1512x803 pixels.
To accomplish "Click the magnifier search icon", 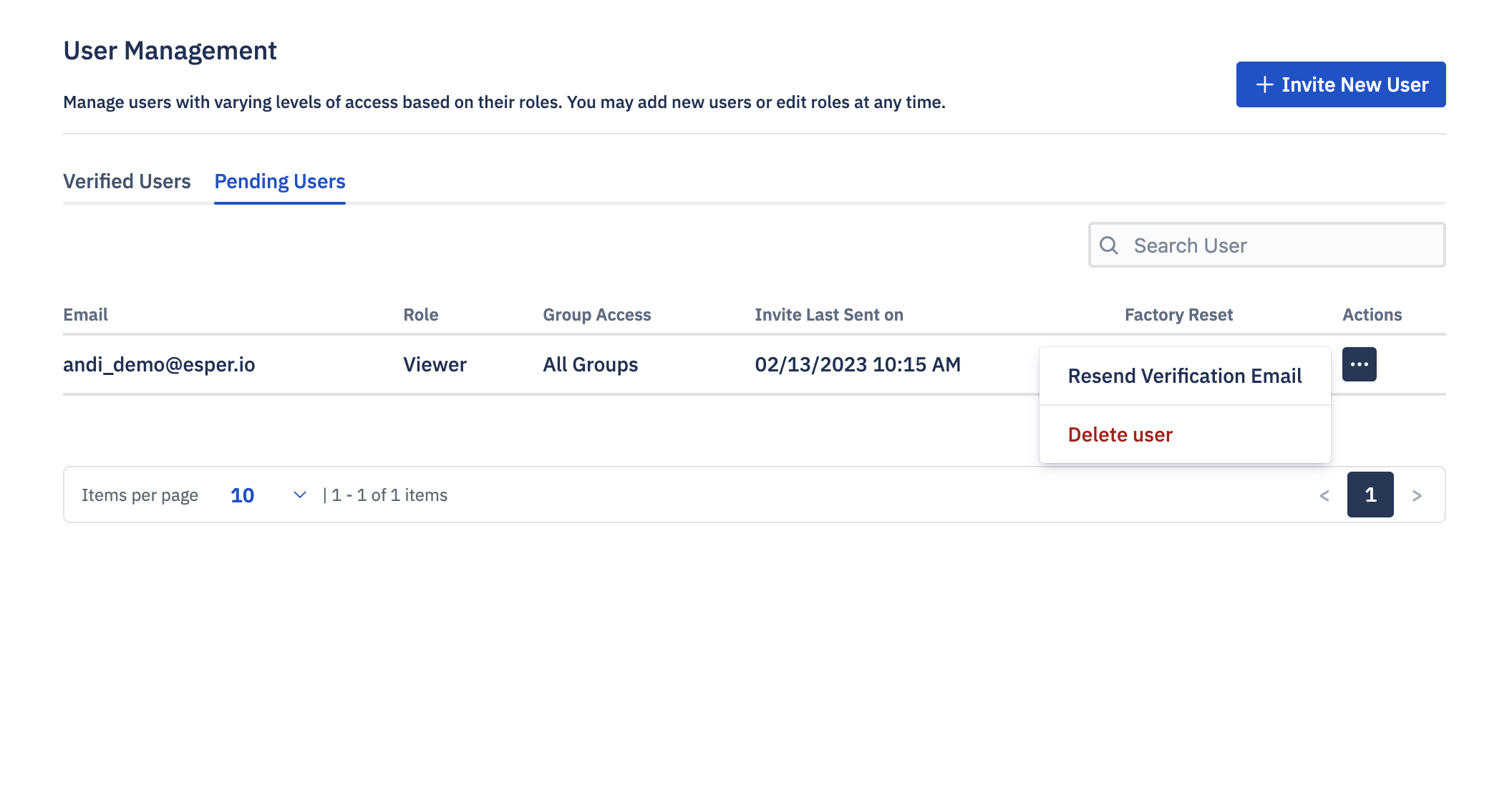I will point(1109,245).
